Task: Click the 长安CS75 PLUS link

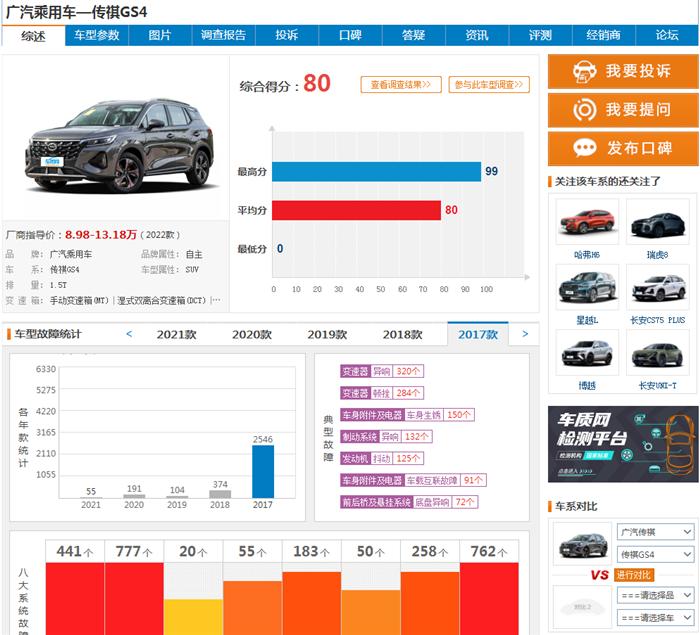Action: pos(658,320)
